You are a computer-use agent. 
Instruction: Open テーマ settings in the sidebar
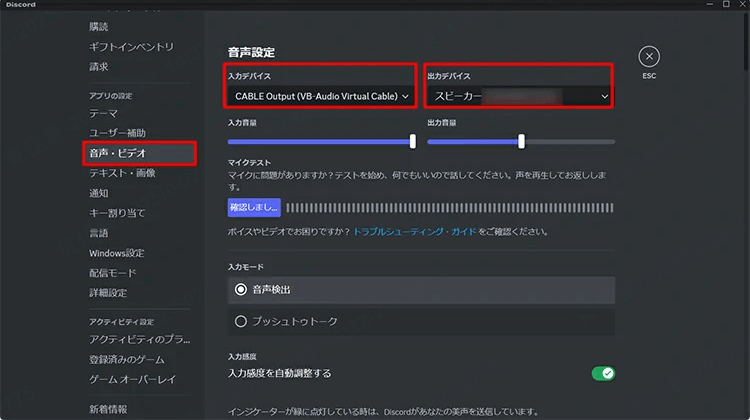click(x=103, y=114)
